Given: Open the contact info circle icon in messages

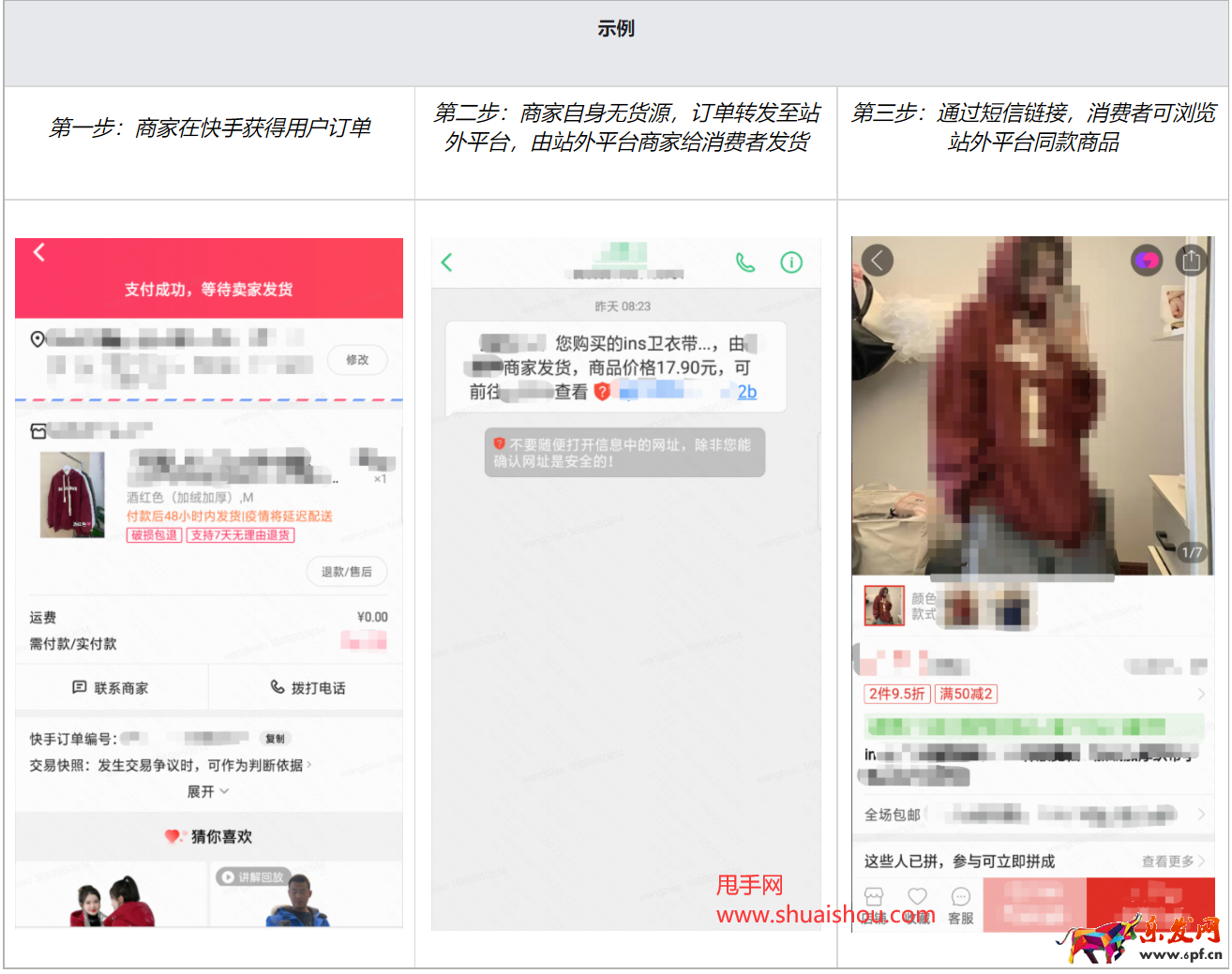Looking at the screenshot, I should click(x=791, y=262).
